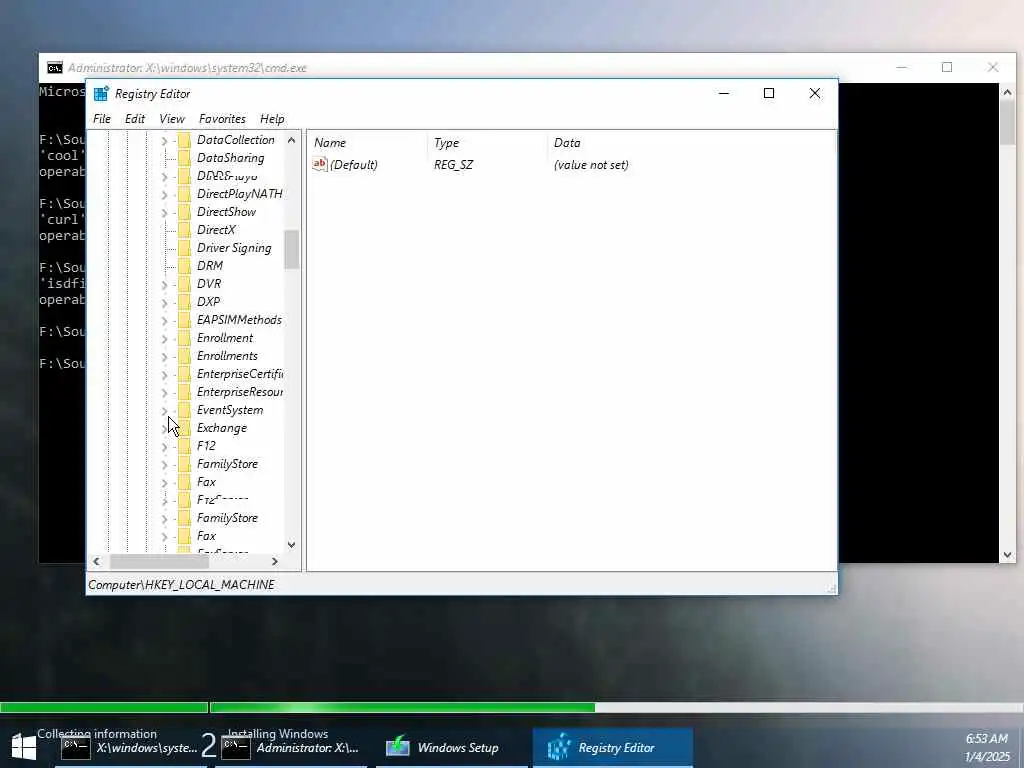1024x768 pixels.
Task: Open the Favorites menu
Action: tap(222, 119)
